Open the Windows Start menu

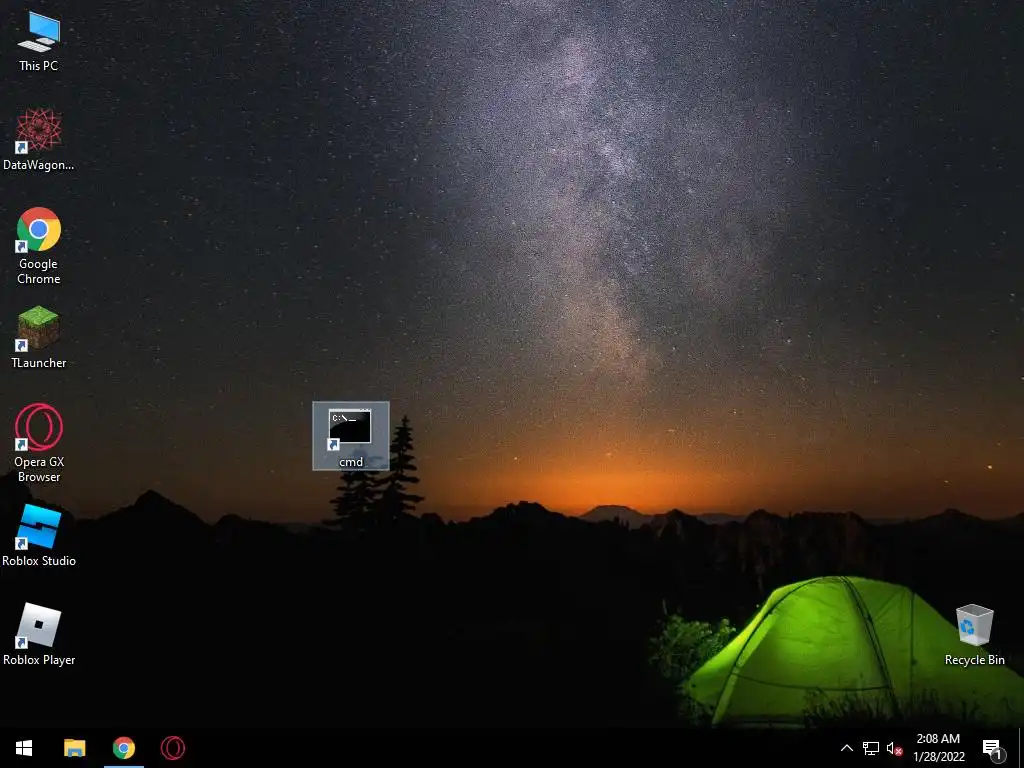[24, 748]
